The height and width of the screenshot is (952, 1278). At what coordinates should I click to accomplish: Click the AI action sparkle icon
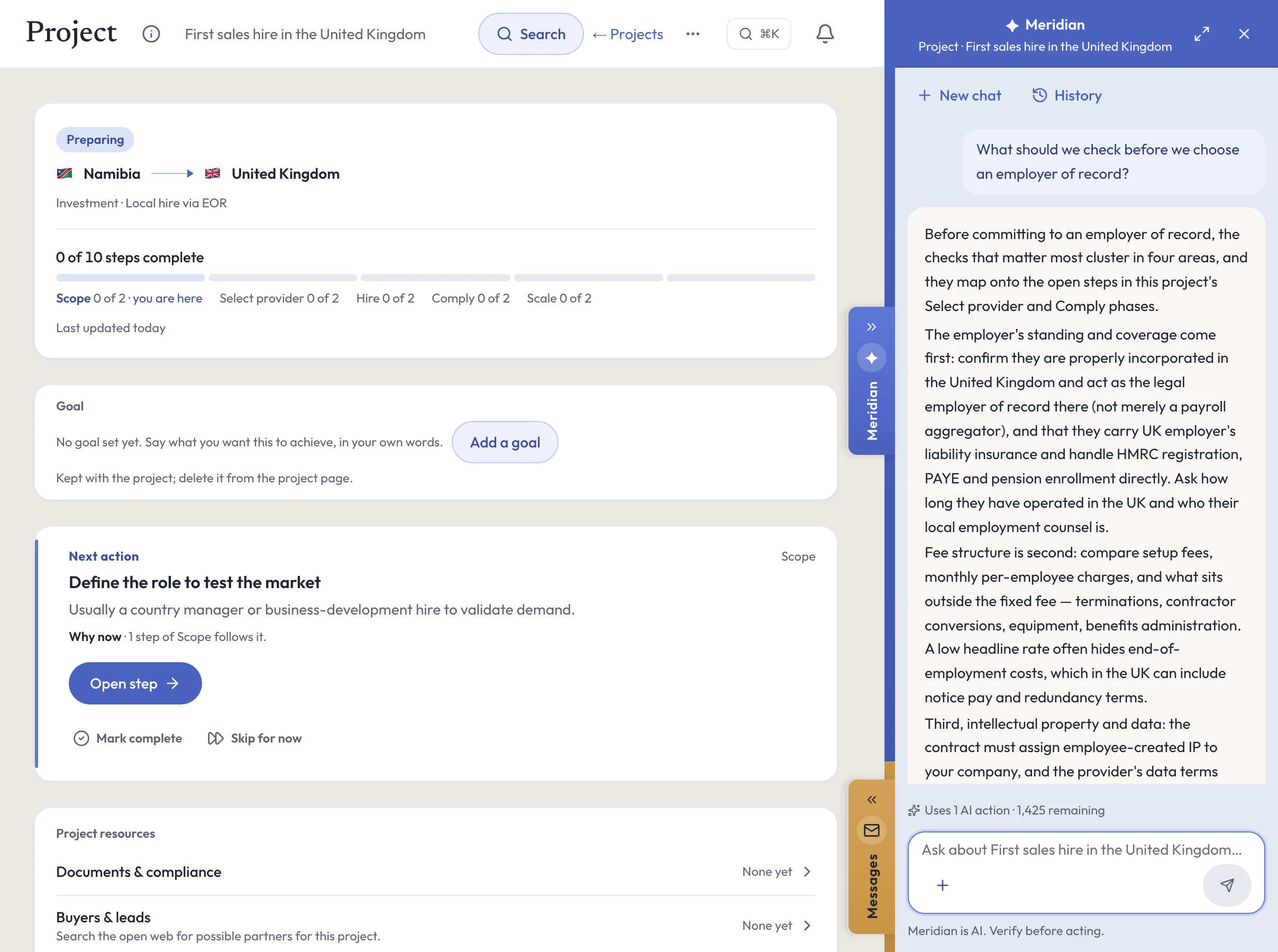pos(914,810)
